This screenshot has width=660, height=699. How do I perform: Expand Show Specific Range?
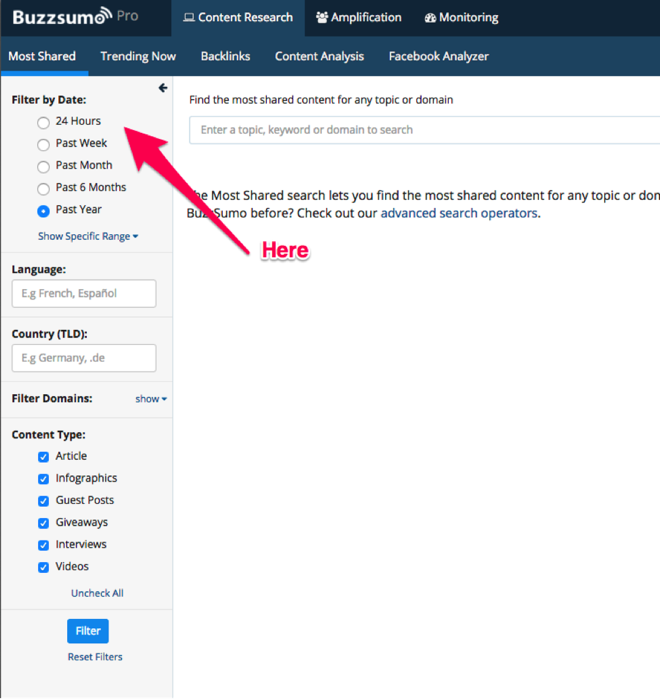(88, 236)
